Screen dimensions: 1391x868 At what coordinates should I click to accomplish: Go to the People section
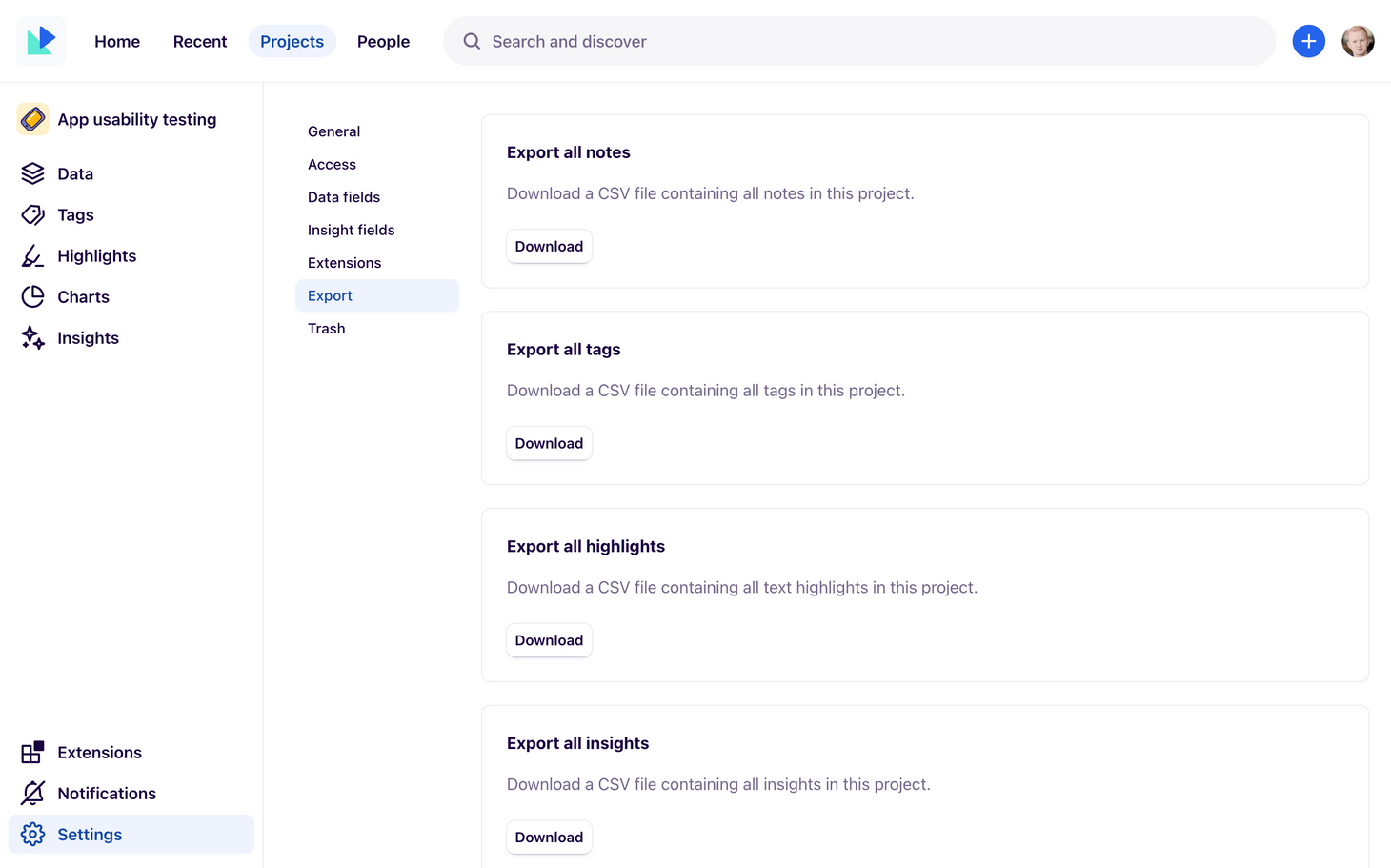click(x=383, y=41)
